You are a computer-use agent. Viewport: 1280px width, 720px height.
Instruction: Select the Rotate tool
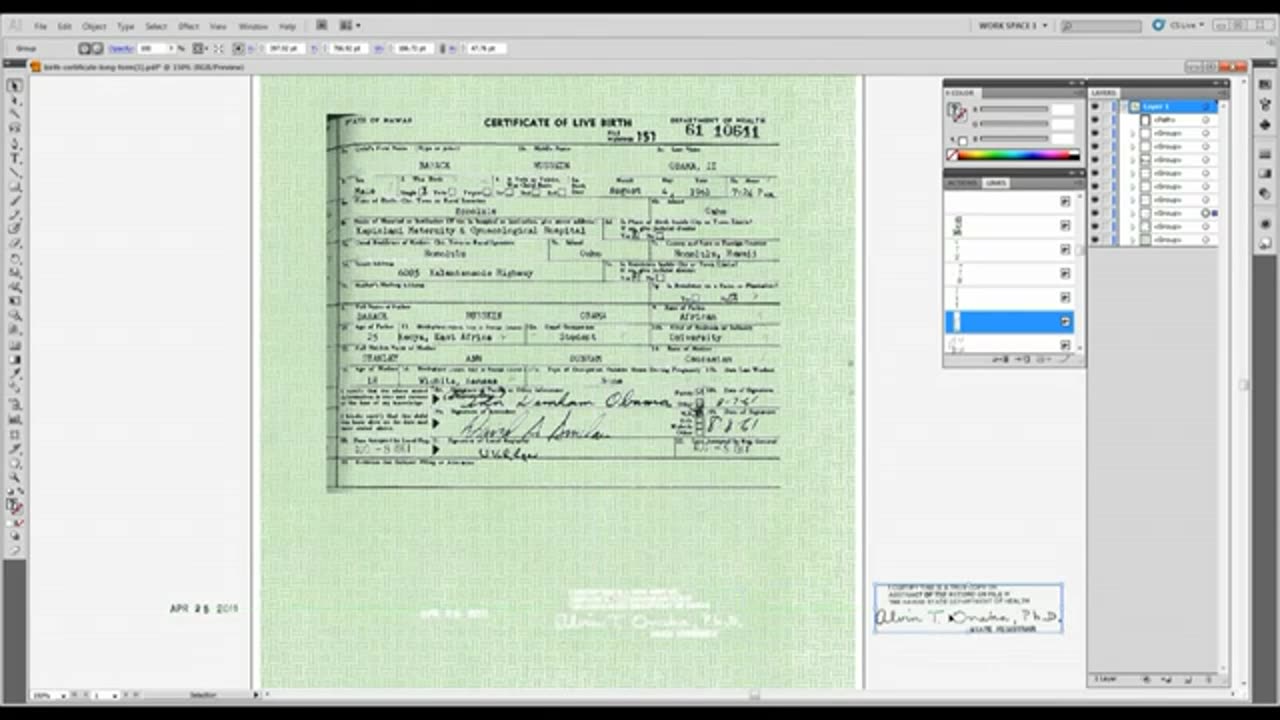click(15, 258)
